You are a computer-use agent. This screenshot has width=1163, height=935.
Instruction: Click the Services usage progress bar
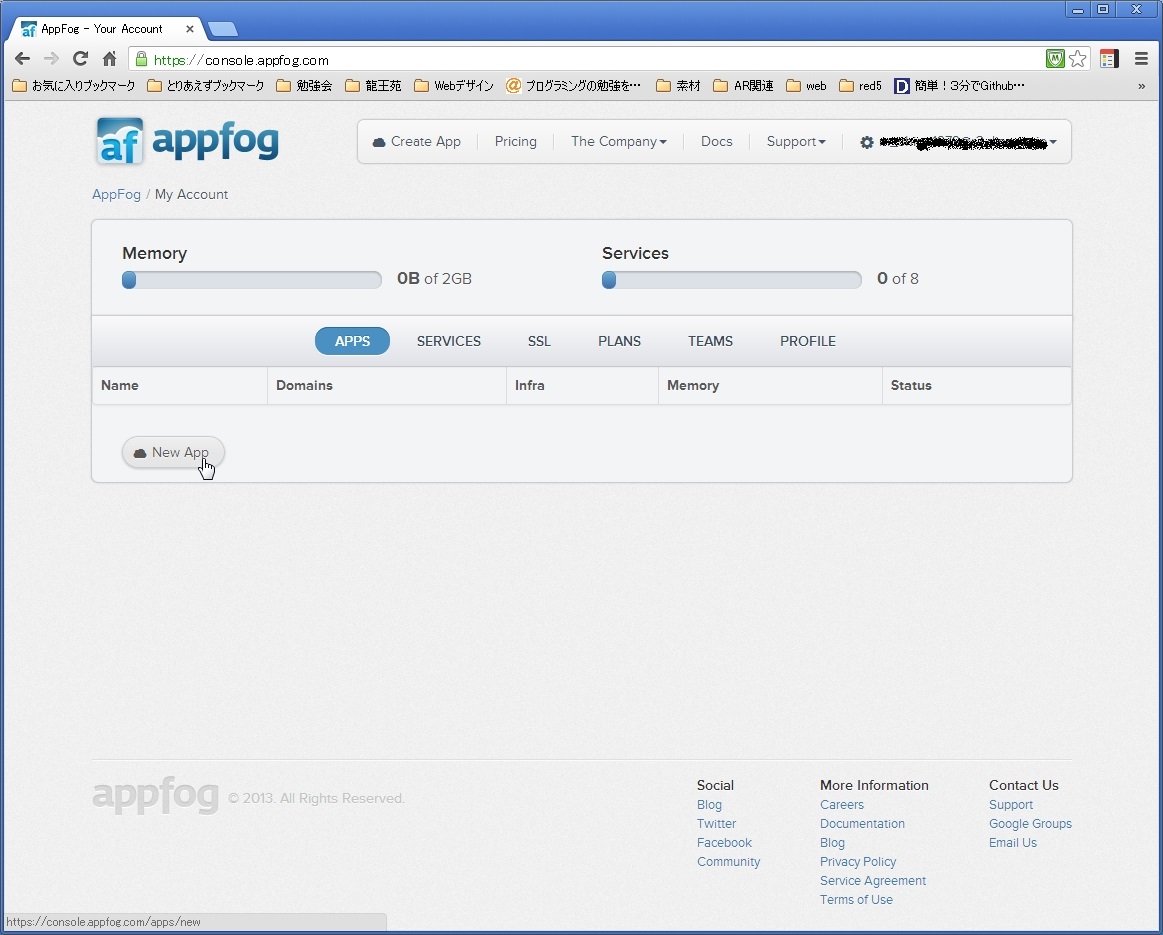[x=731, y=280]
